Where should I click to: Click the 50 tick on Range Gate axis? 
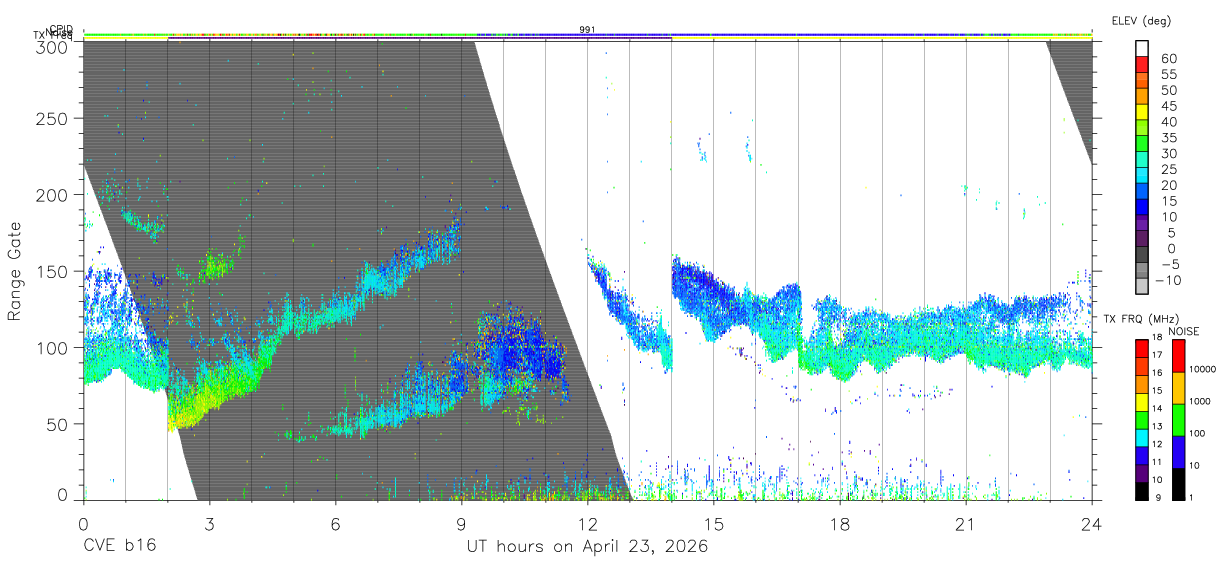coord(57,423)
